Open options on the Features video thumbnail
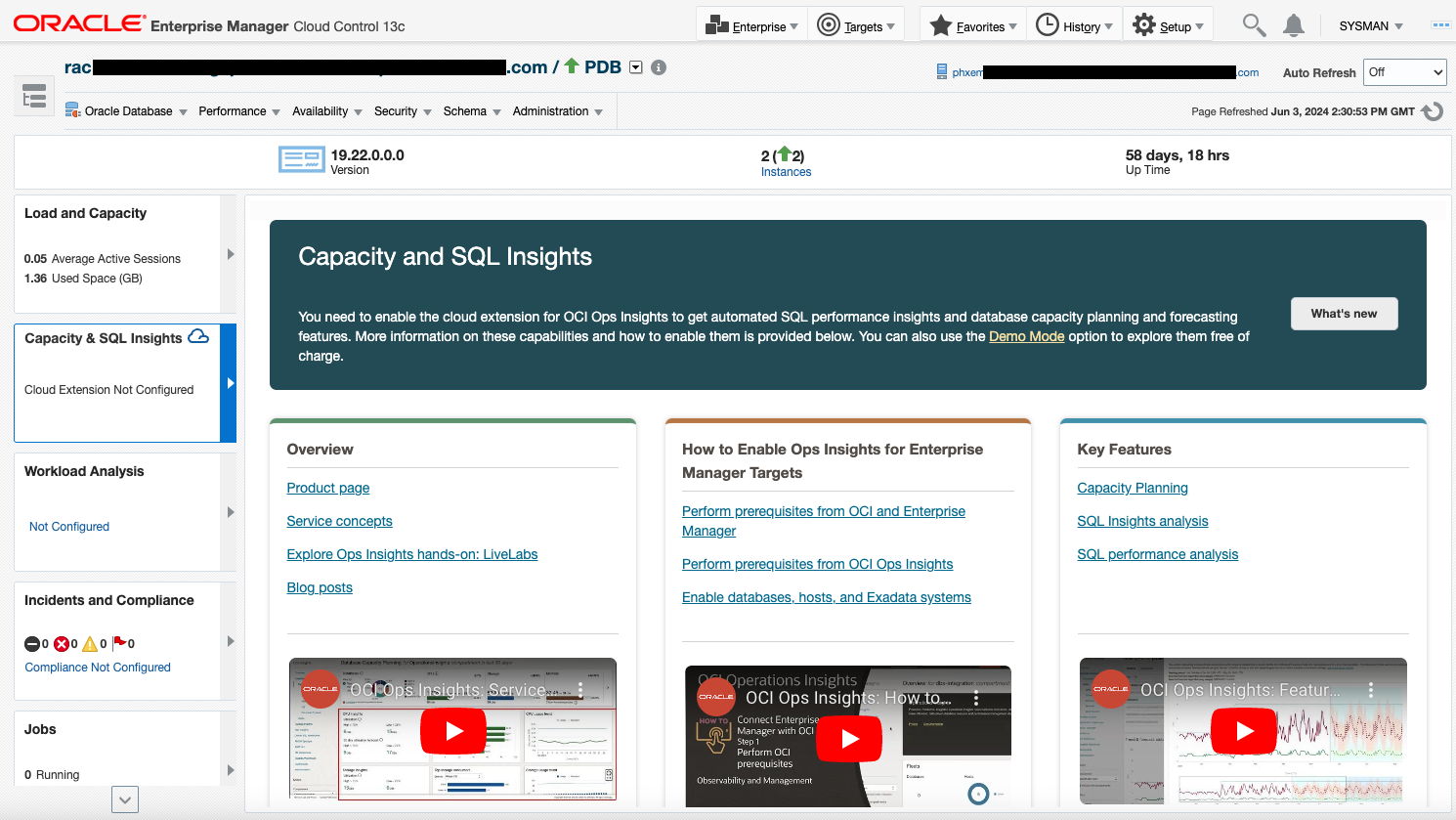The image size is (1456, 820). click(1371, 690)
